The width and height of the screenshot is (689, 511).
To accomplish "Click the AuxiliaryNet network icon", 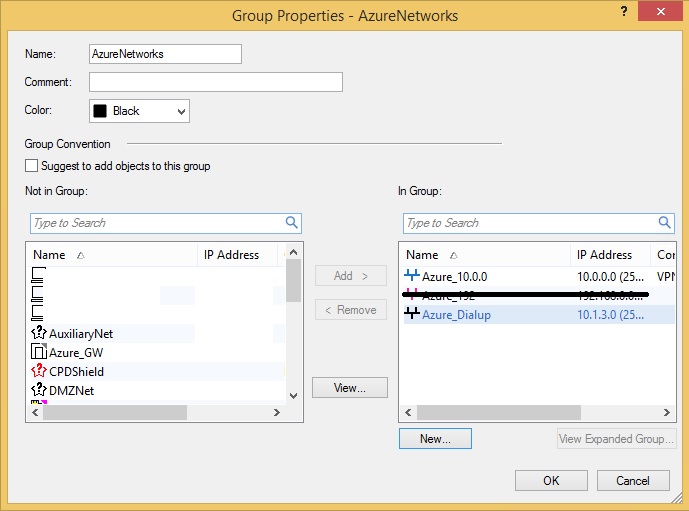I will [39, 333].
